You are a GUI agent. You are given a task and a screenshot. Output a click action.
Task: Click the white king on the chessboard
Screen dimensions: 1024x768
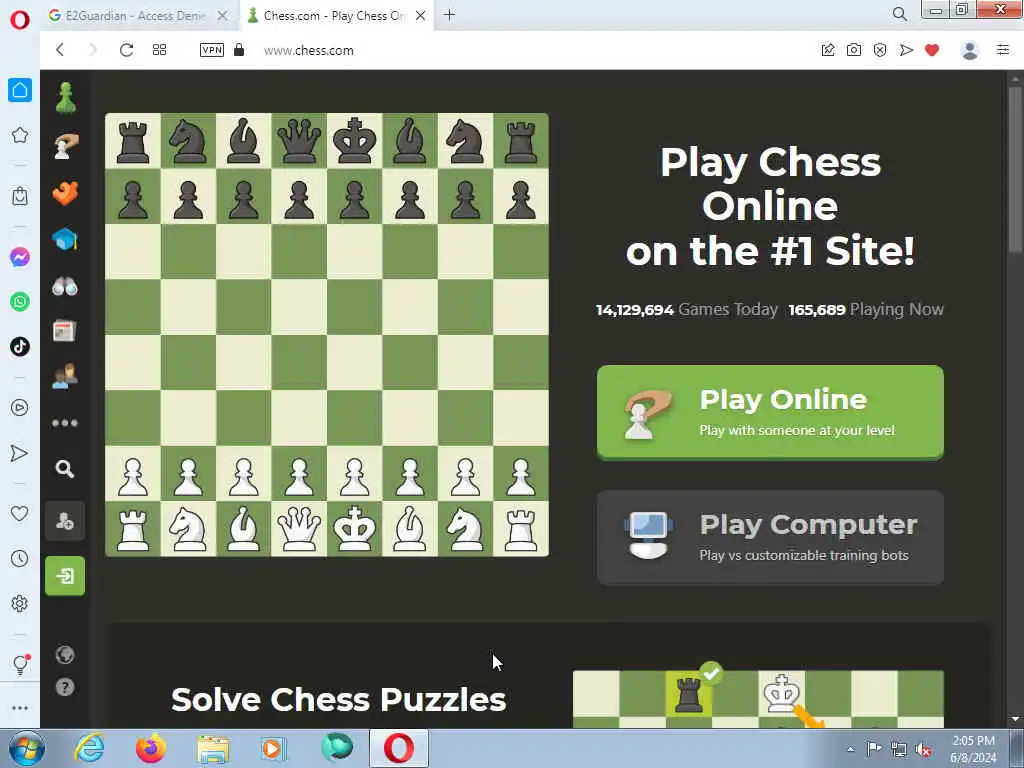coord(355,529)
